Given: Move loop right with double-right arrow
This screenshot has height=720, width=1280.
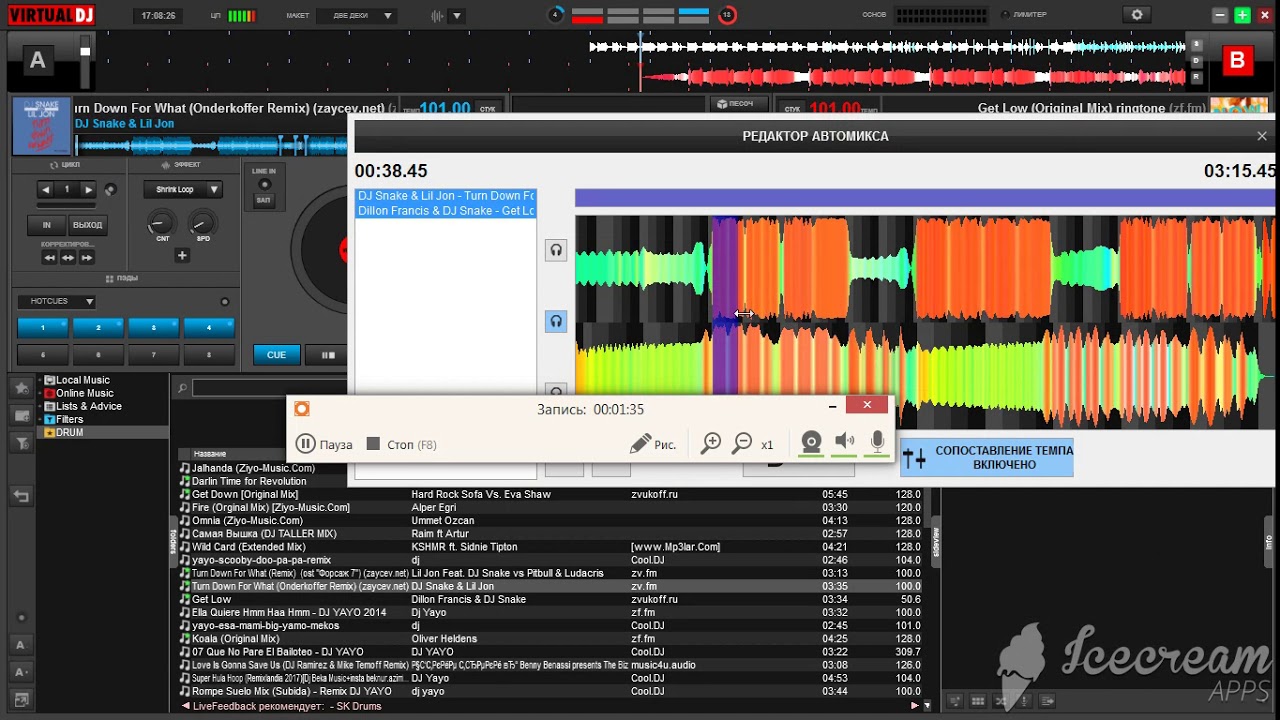Looking at the screenshot, I should coord(87,258).
